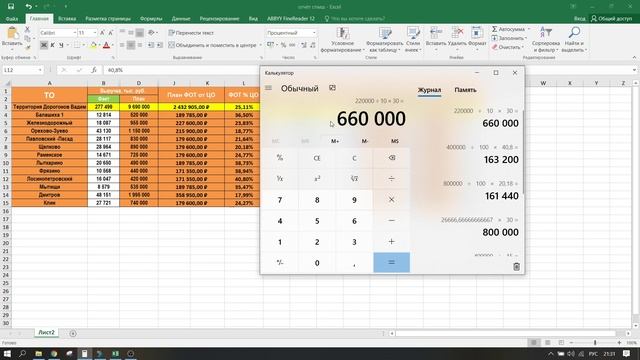
Task: Click history entry result 163 200
Action: (x=501, y=160)
